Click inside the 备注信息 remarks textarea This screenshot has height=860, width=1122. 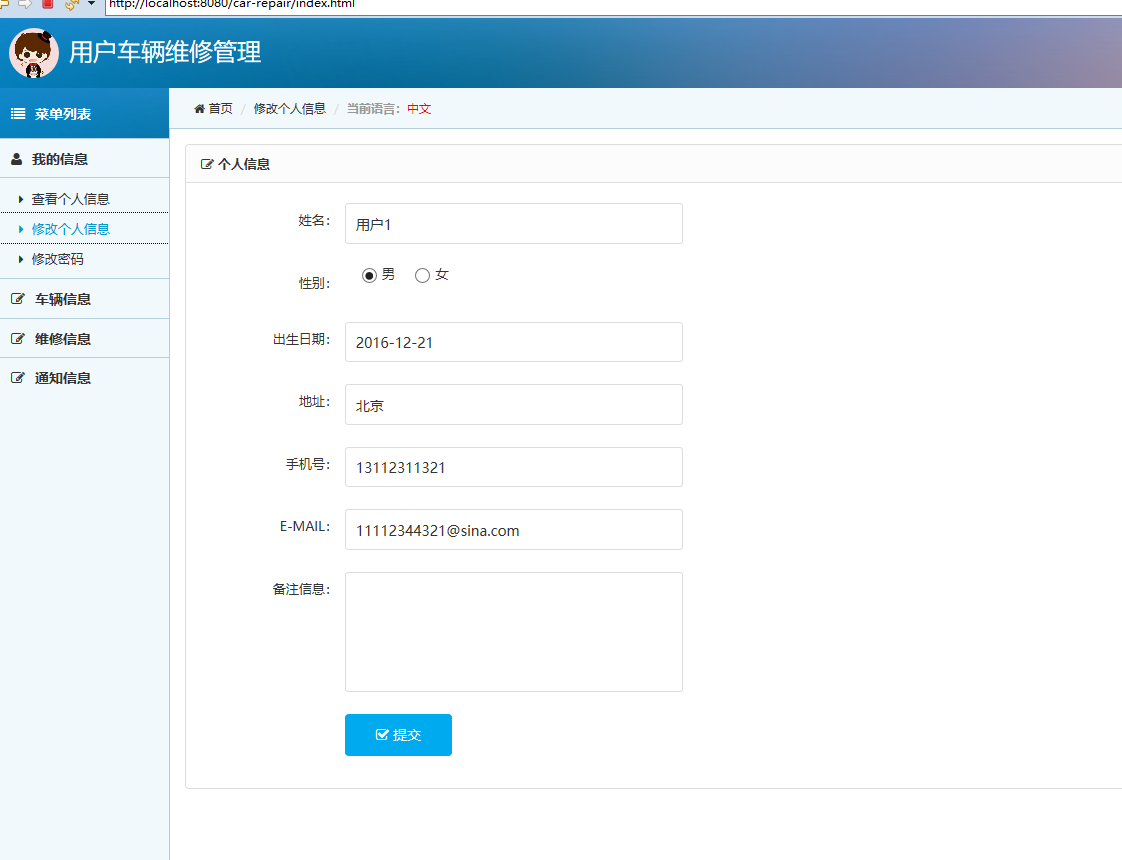tap(513, 630)
